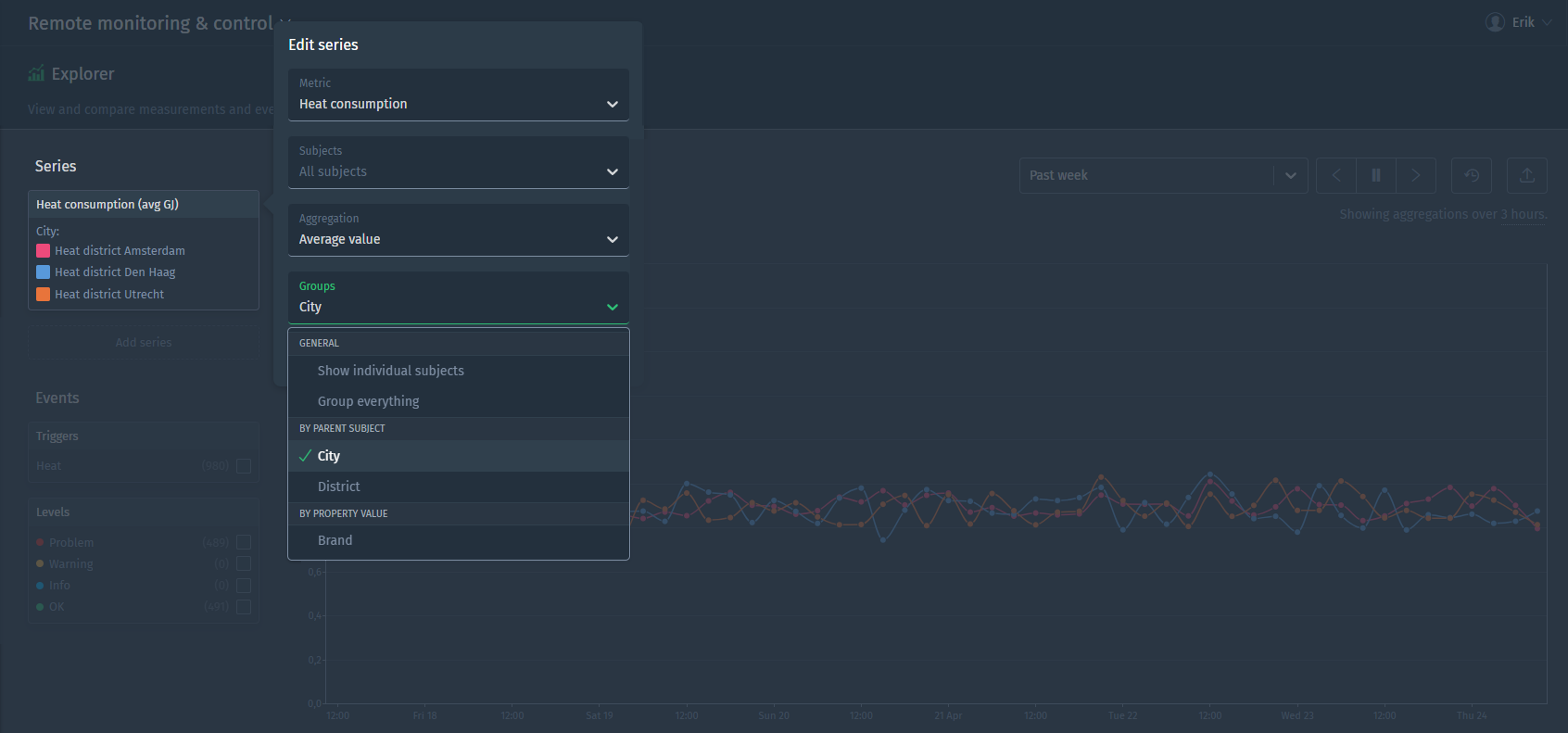The height and width of the screenshot is (733, 1568).
Task: Click the reset history clock icon
Action: point(1471,176)
